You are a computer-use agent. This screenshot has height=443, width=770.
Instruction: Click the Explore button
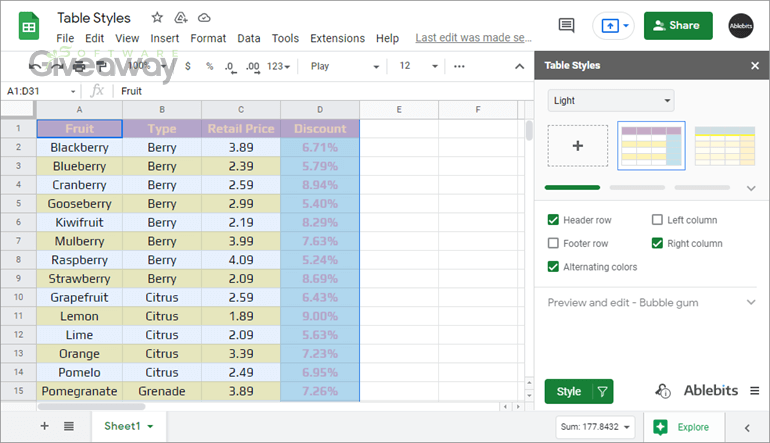(x=682, y=427)
